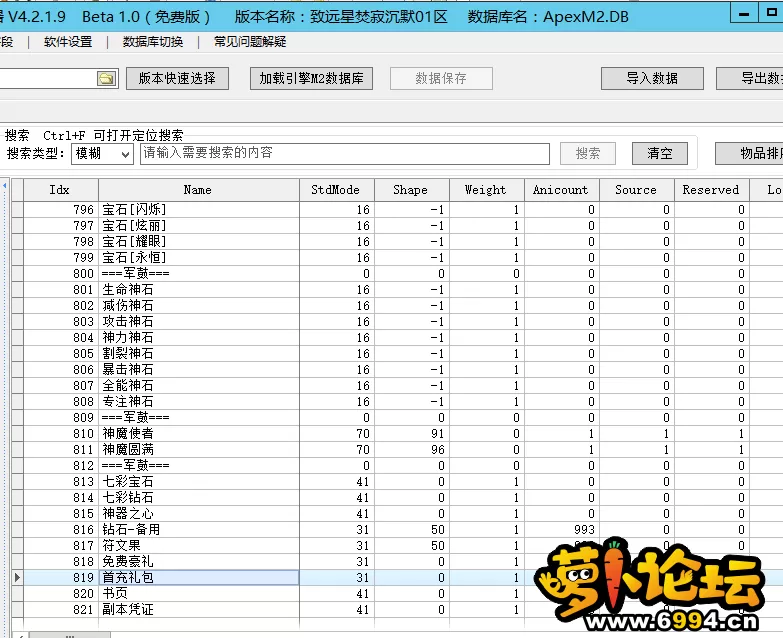783x638 pixels.
Task: Click Shape value 91 for 神魔使者
Action: pyautogui.click(x=411, y=433)
